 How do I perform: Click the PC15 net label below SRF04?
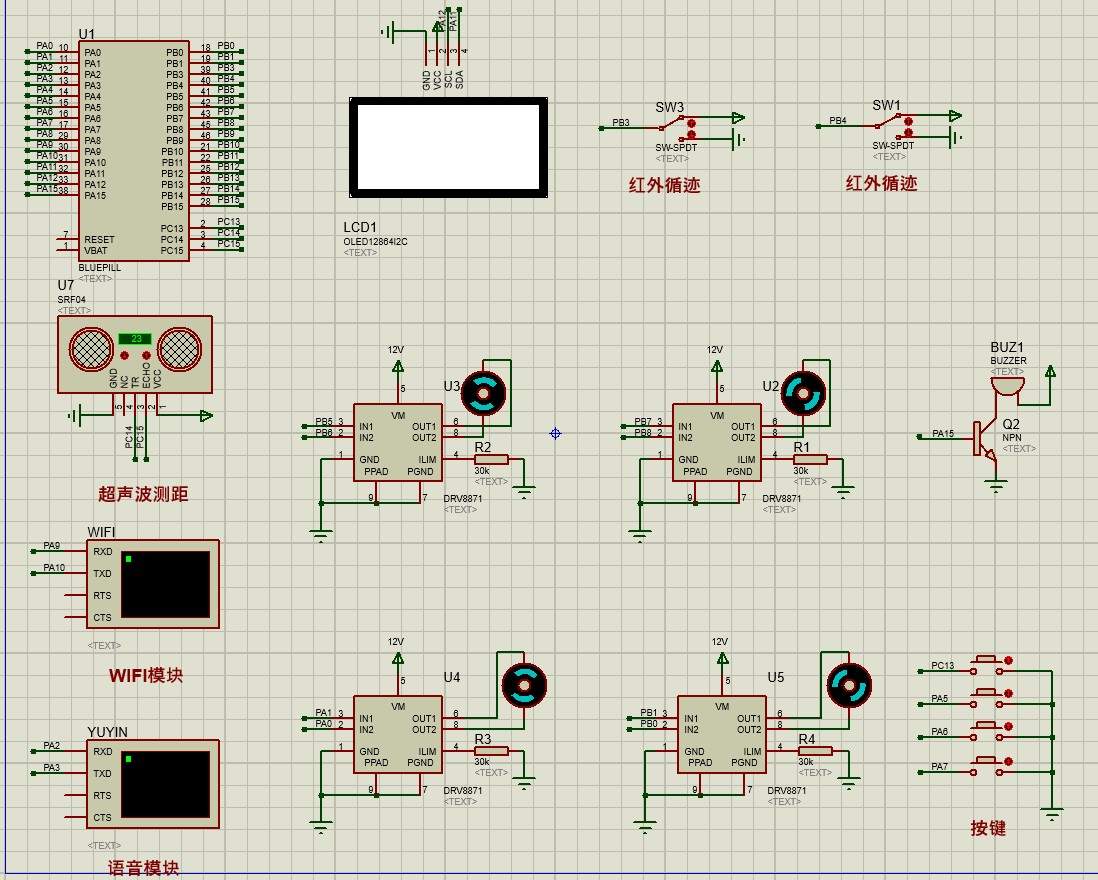click(140, 437)
